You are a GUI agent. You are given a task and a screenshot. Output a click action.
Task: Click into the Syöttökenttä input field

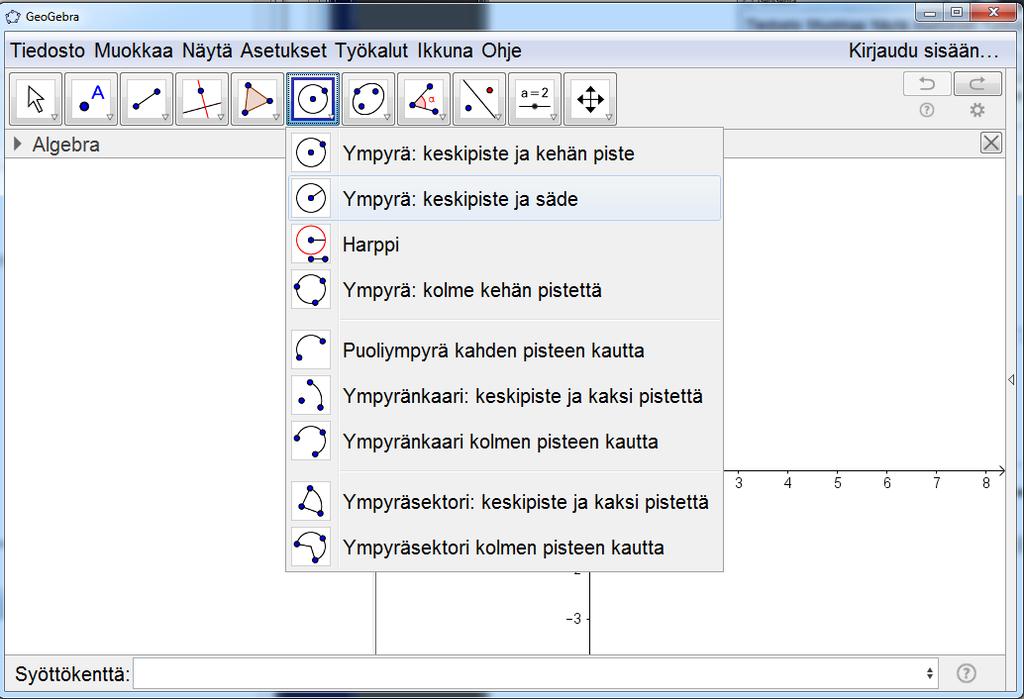[529, 673]
